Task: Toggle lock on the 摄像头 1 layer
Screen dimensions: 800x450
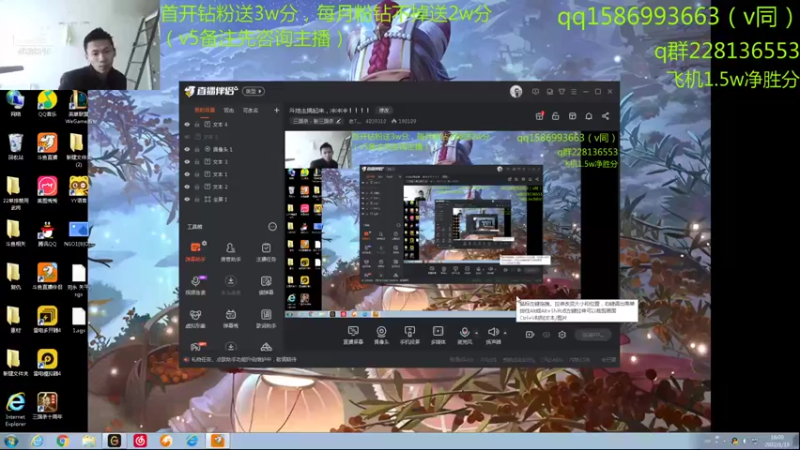Action: [197, 149]
